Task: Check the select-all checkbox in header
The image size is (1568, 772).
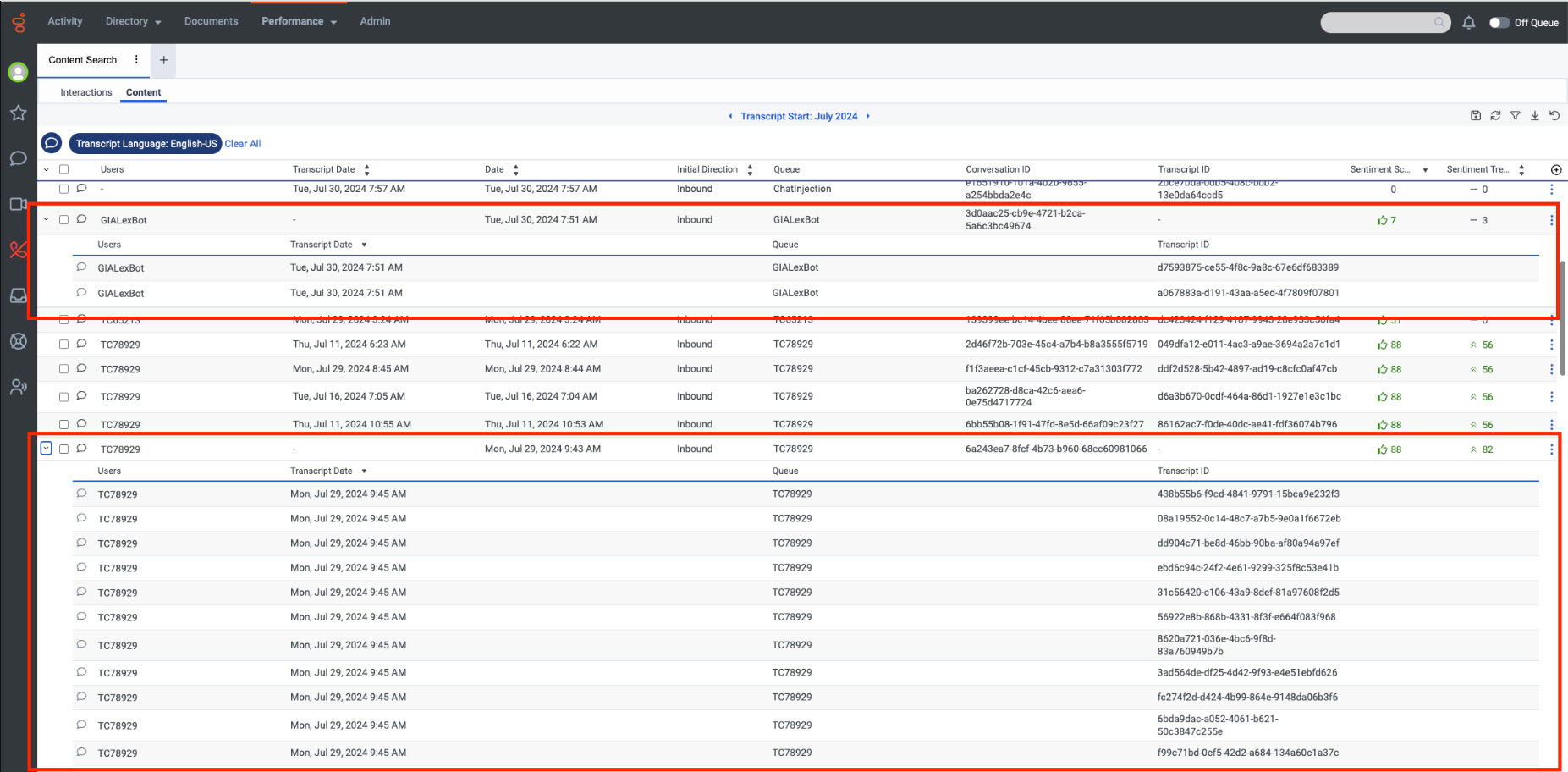Action: pyautogui.click(x=63, y=170)
